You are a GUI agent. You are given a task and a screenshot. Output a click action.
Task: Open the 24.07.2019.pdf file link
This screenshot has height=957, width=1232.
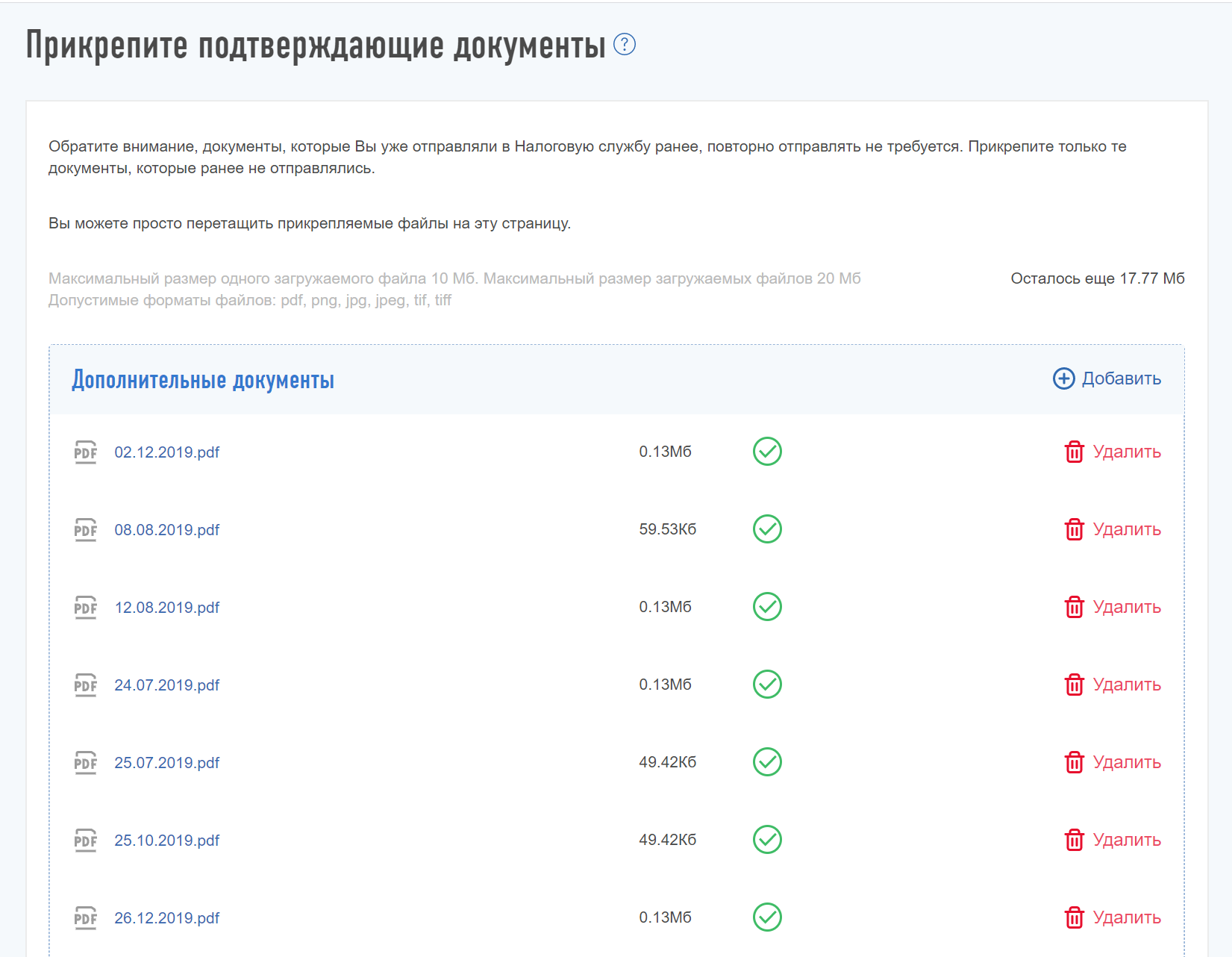click(166, 685)
